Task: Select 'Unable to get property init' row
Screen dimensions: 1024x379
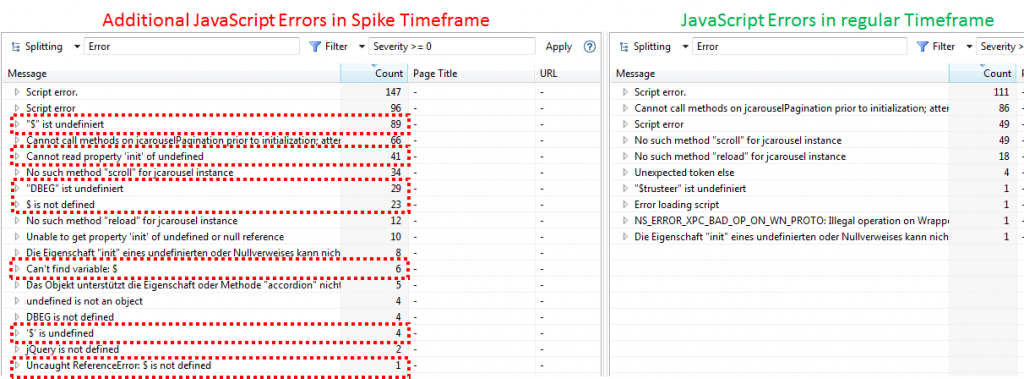Action: [x=300, y=237]
